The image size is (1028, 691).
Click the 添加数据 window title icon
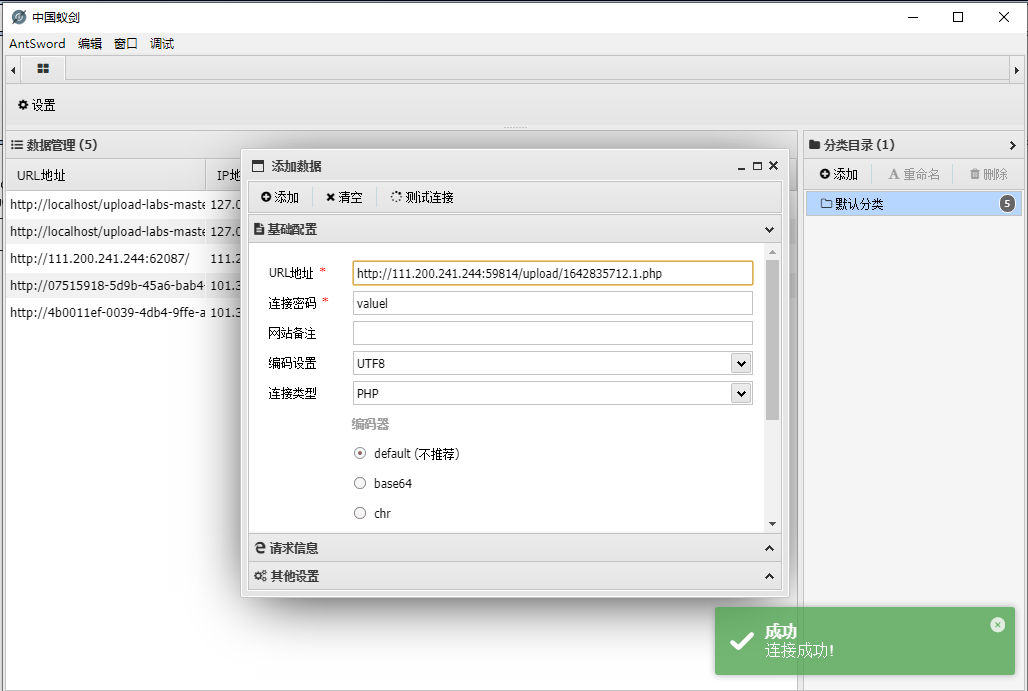point(258,167)
